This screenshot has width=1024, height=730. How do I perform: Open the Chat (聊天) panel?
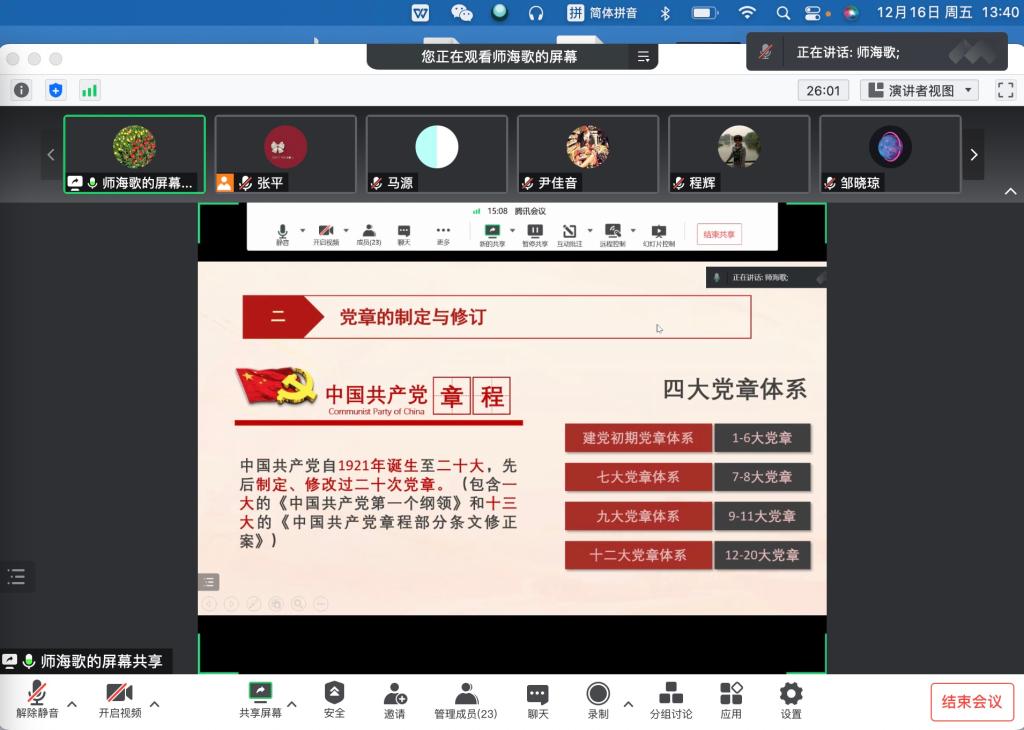tap(537, 699)
